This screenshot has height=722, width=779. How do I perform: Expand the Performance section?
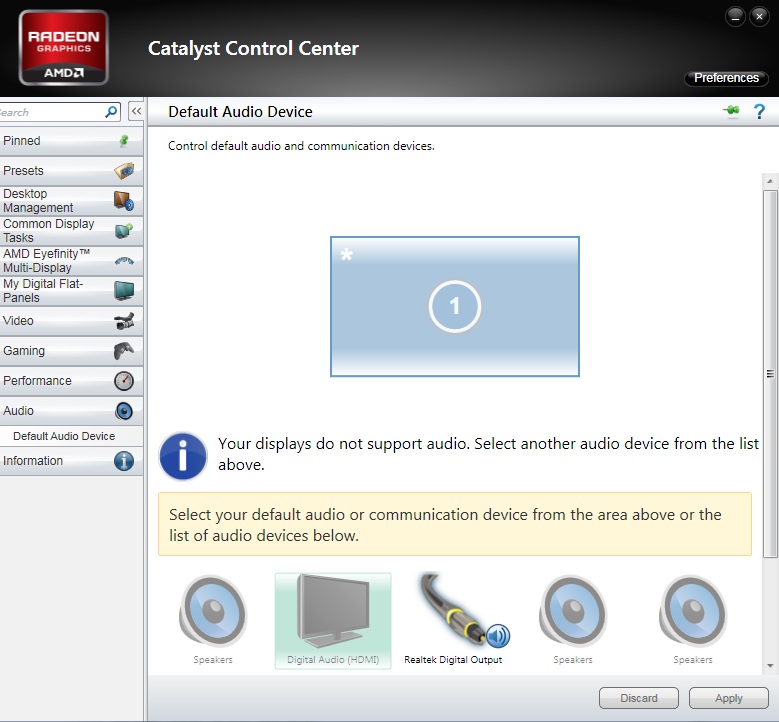[70, 381]
